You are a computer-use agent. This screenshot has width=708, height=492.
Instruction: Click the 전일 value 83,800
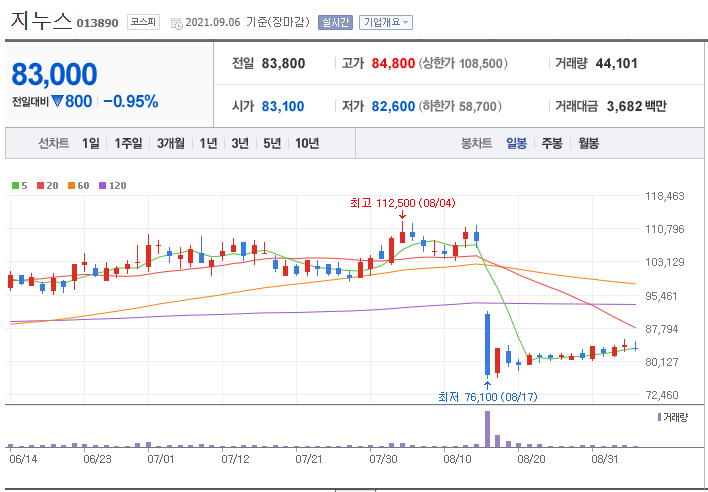pos(284,63)
